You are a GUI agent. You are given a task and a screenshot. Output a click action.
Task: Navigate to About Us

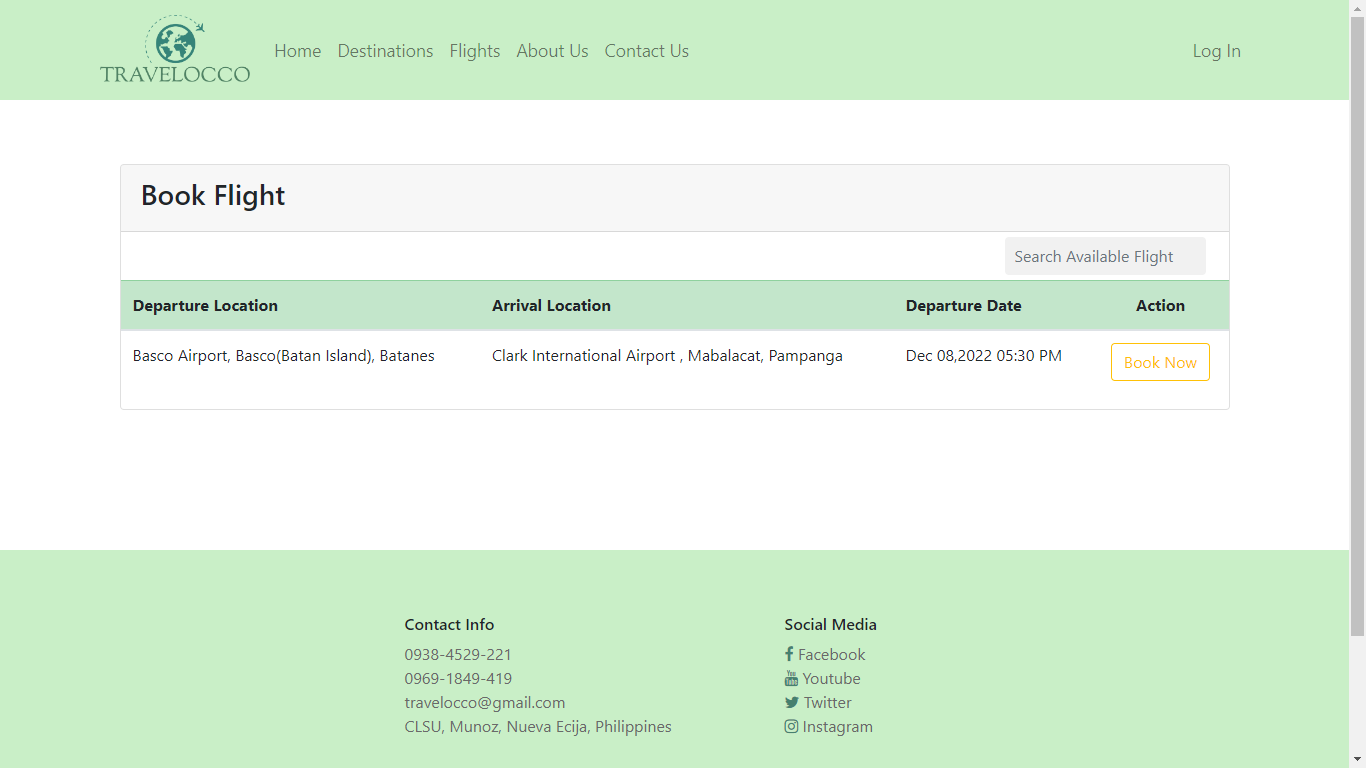(552, 51)
